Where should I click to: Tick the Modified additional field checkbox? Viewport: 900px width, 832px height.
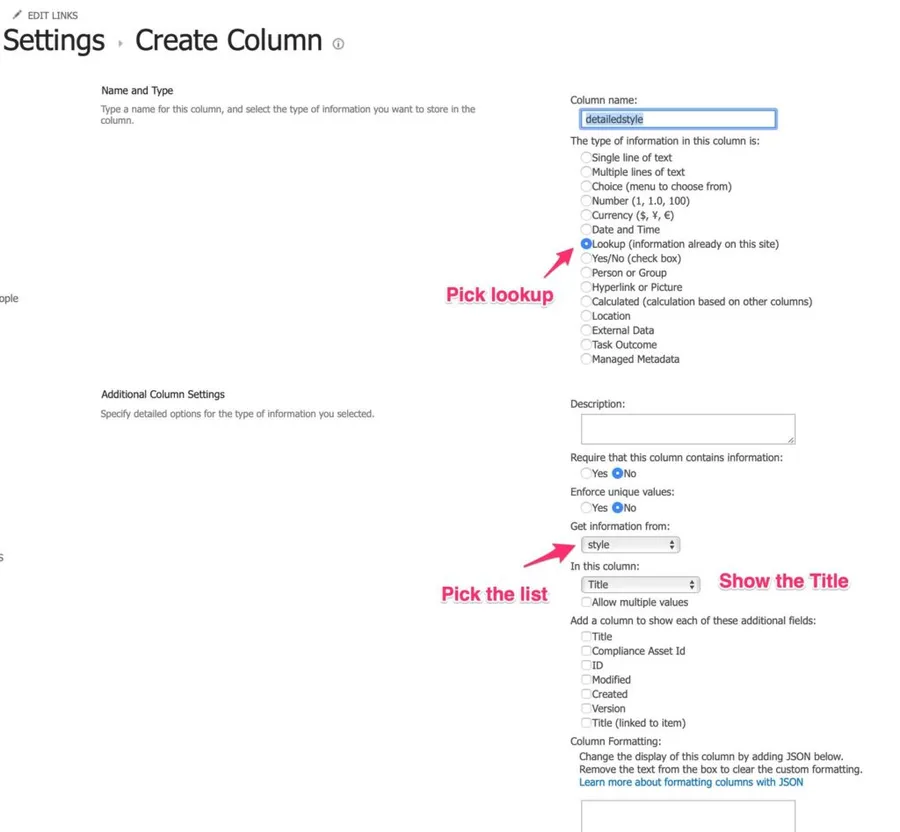point(586,680)
